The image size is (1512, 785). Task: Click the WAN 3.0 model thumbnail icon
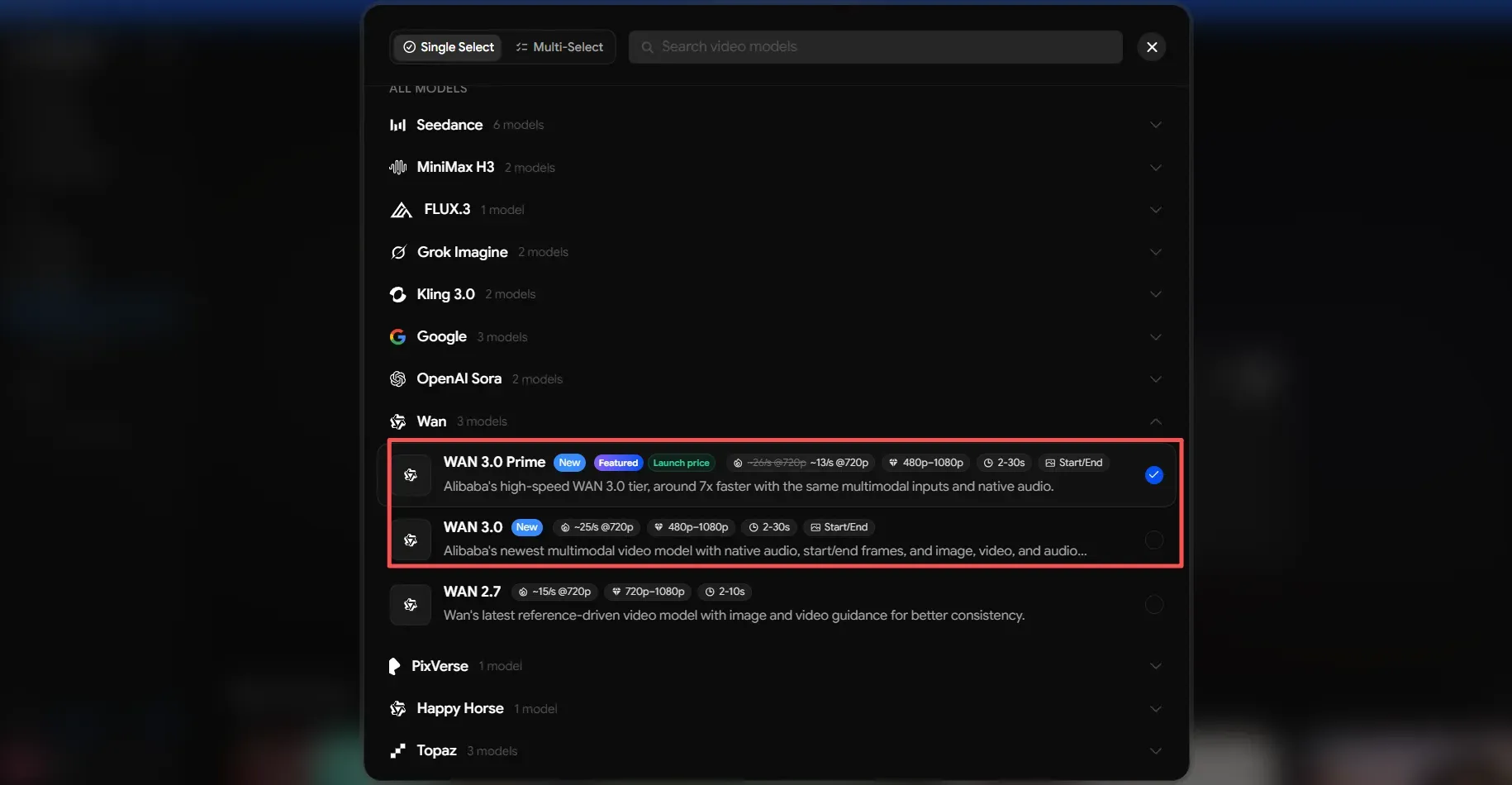click(411, 540)
